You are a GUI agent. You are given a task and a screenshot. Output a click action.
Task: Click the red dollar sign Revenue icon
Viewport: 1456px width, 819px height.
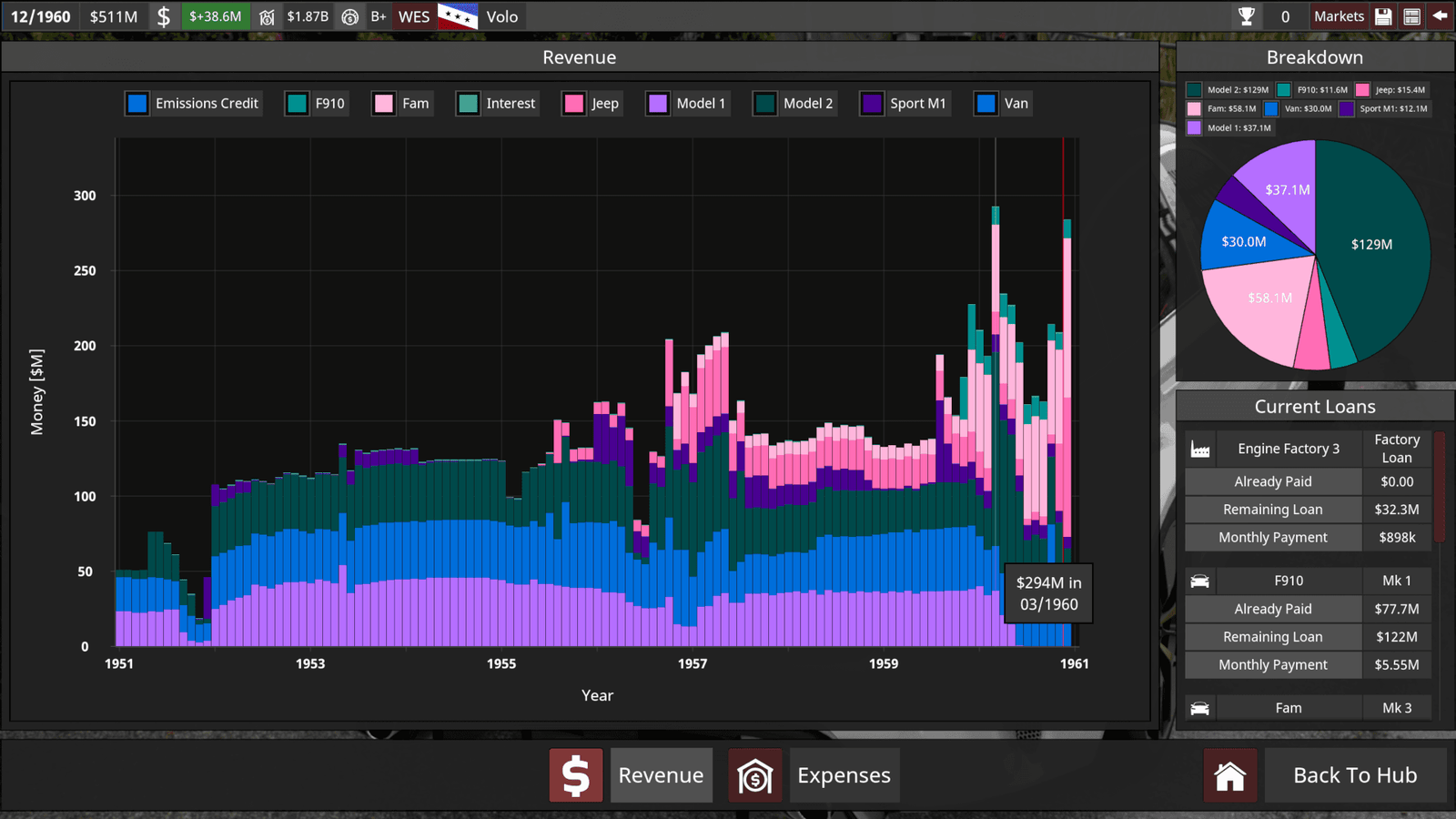575,775
